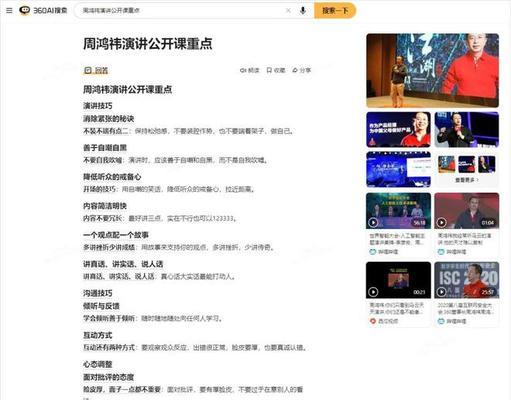Click the 搜索一下 search button
The width and height of the screenshot is (511, 400).
335,10
